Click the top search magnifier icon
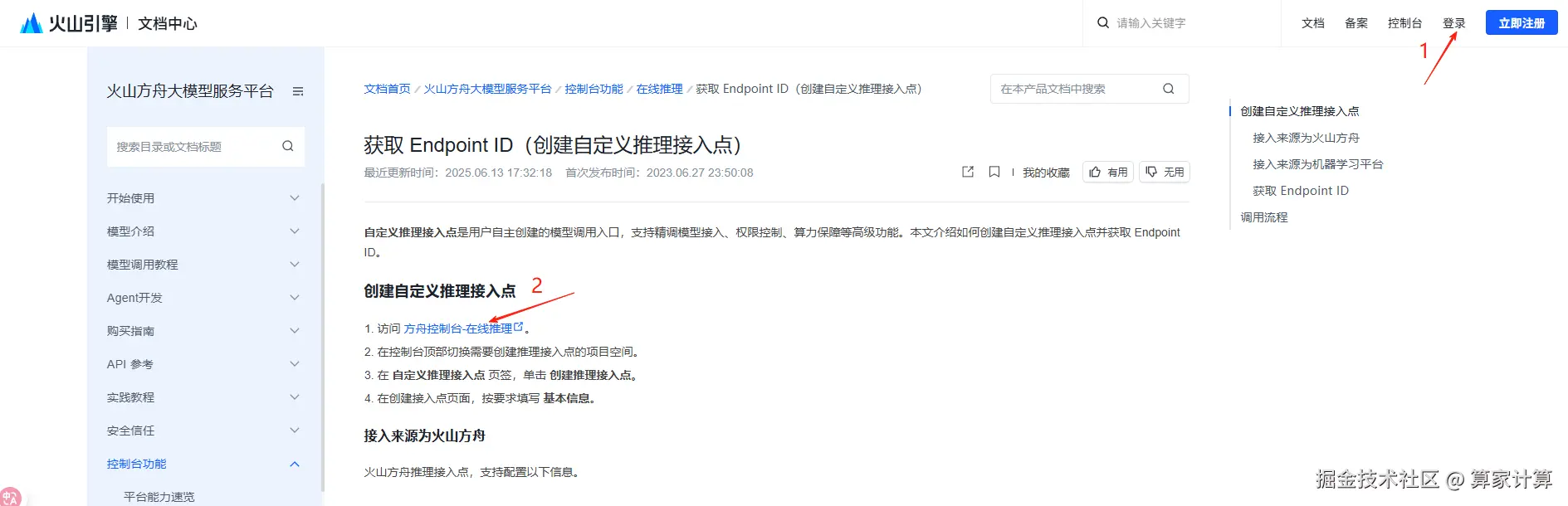The width and height of the screenshot is (1568, 506). click(1103, 23)
